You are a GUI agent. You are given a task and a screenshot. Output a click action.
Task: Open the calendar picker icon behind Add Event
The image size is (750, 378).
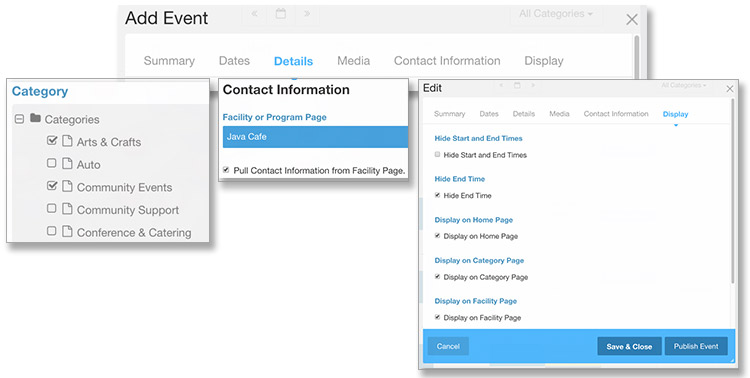281,13
